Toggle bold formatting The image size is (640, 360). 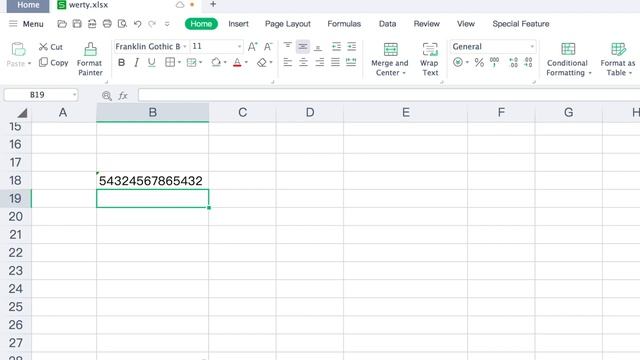[x=121, y=62]
